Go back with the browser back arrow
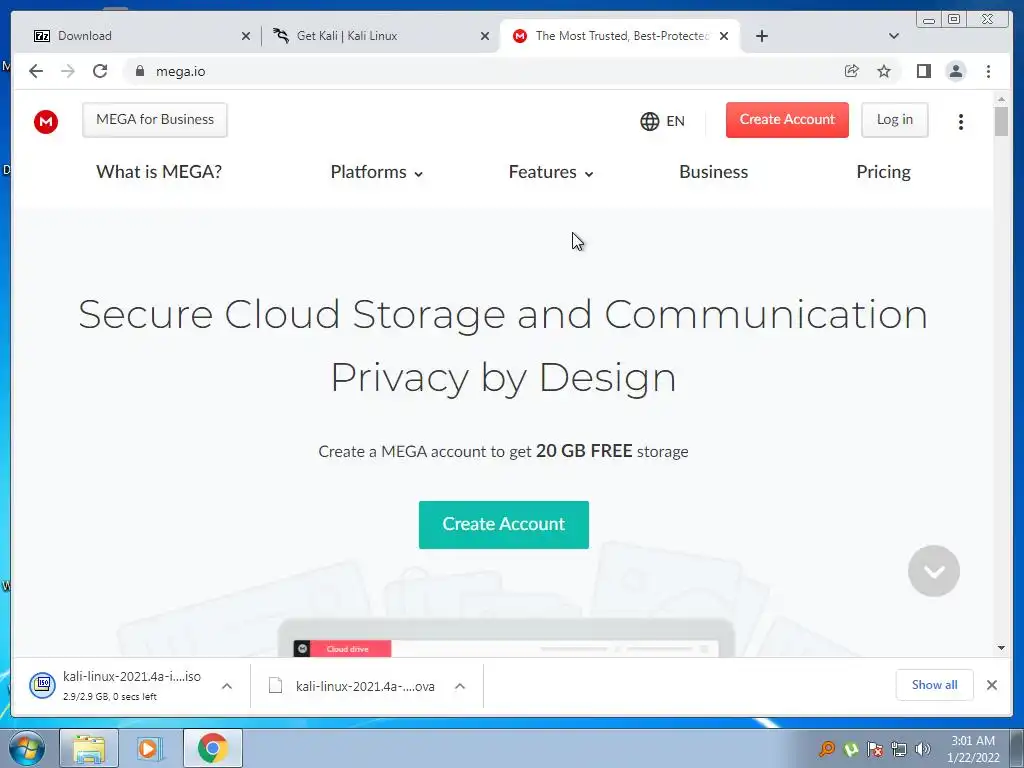The image size is (1024, 768). 36,71
